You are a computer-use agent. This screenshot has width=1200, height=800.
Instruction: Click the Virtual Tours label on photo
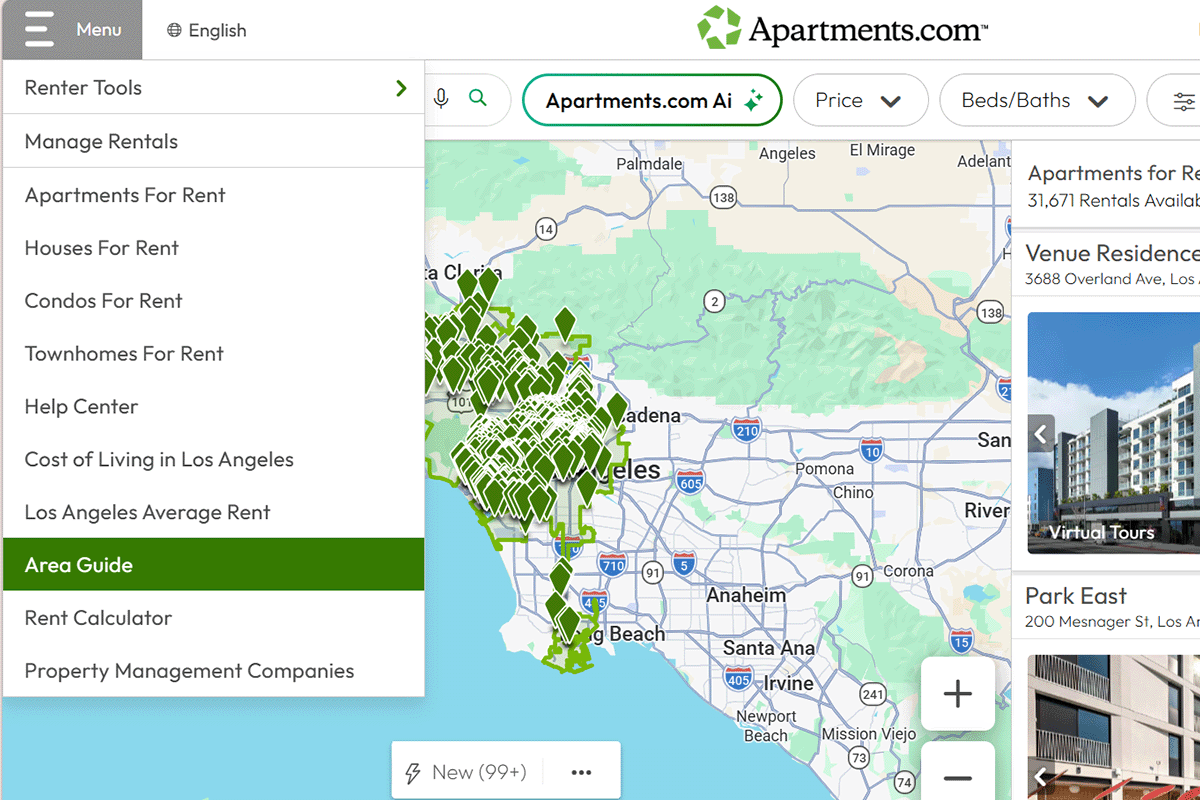[1101, 533]
